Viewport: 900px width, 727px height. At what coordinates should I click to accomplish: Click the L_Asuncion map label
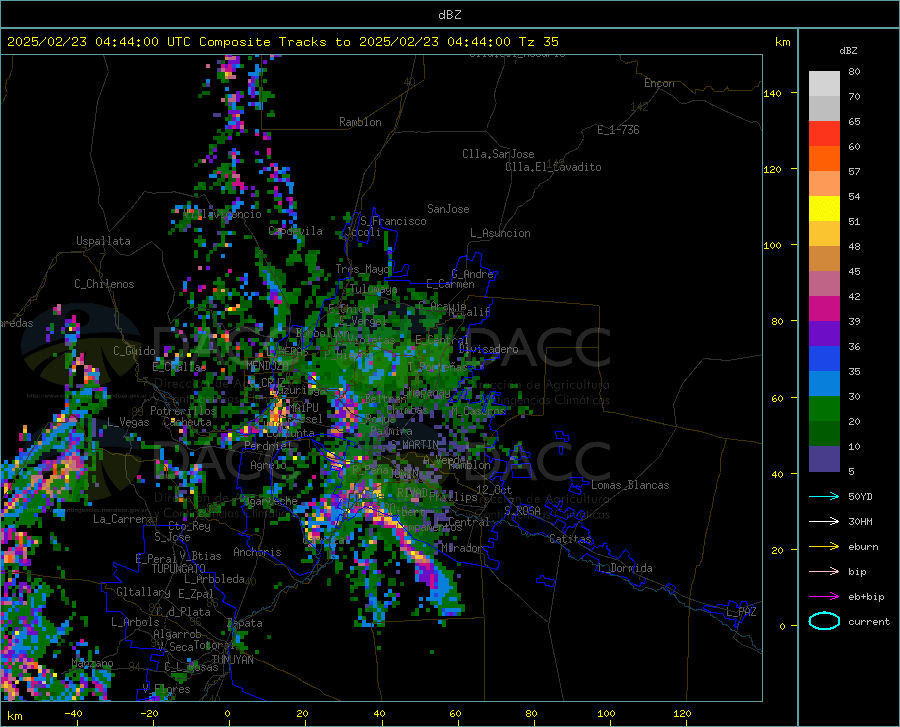(500, 233)
